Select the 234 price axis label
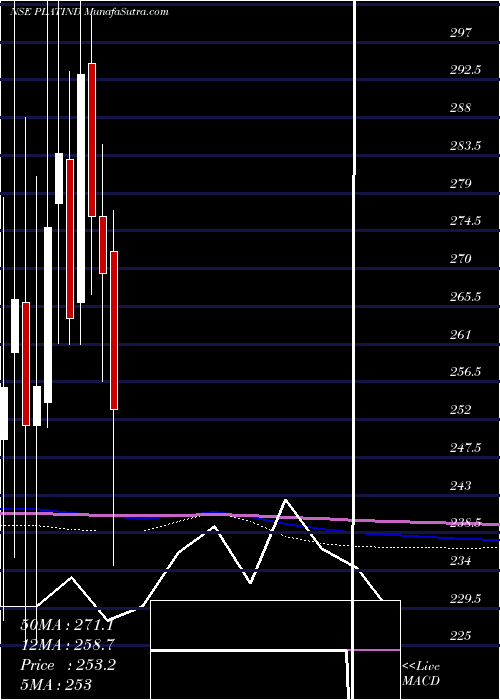Screen dimensions: 500x700 pos(460,561)
